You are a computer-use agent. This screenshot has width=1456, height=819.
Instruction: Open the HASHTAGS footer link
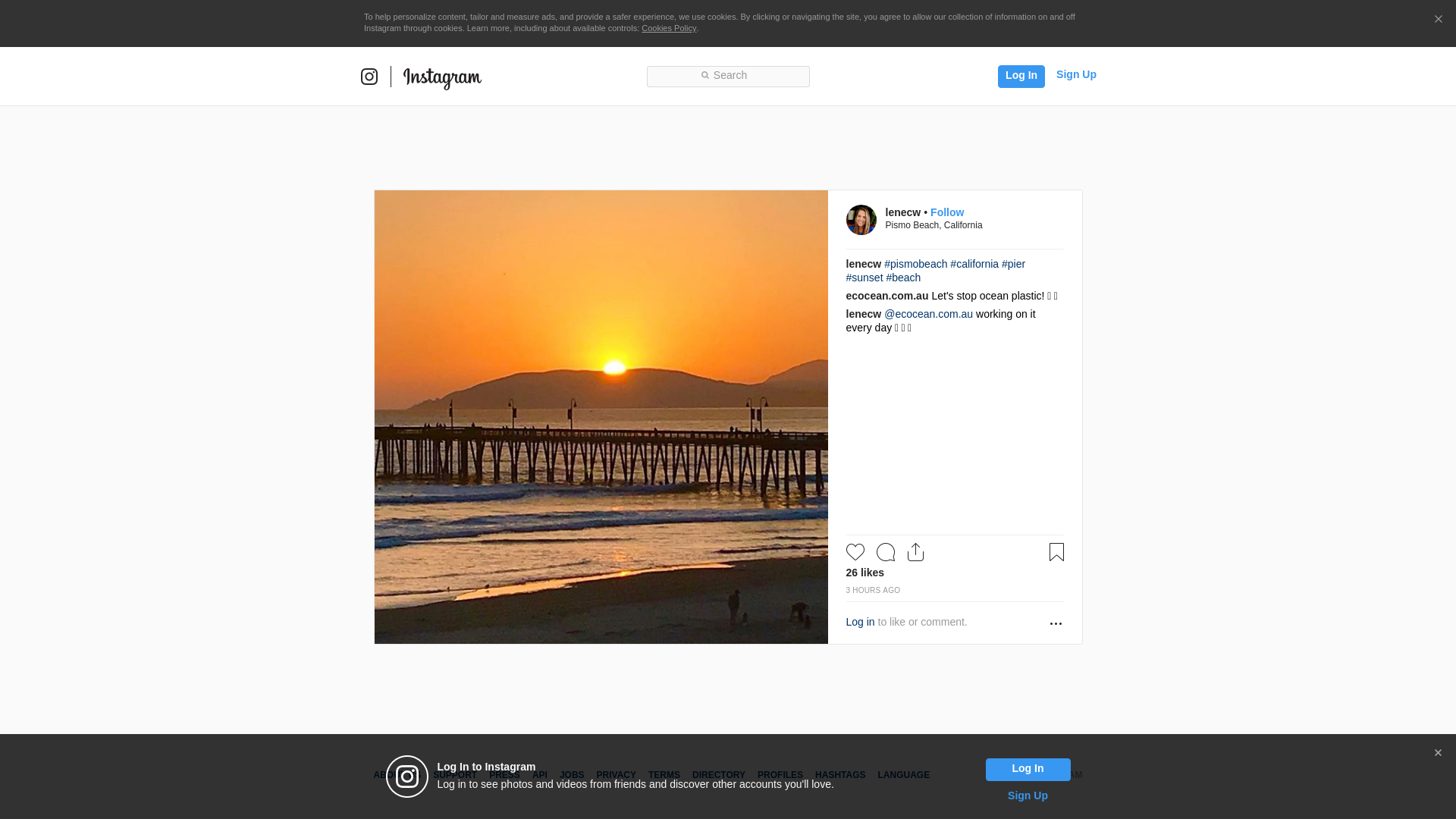pos(839,775)
